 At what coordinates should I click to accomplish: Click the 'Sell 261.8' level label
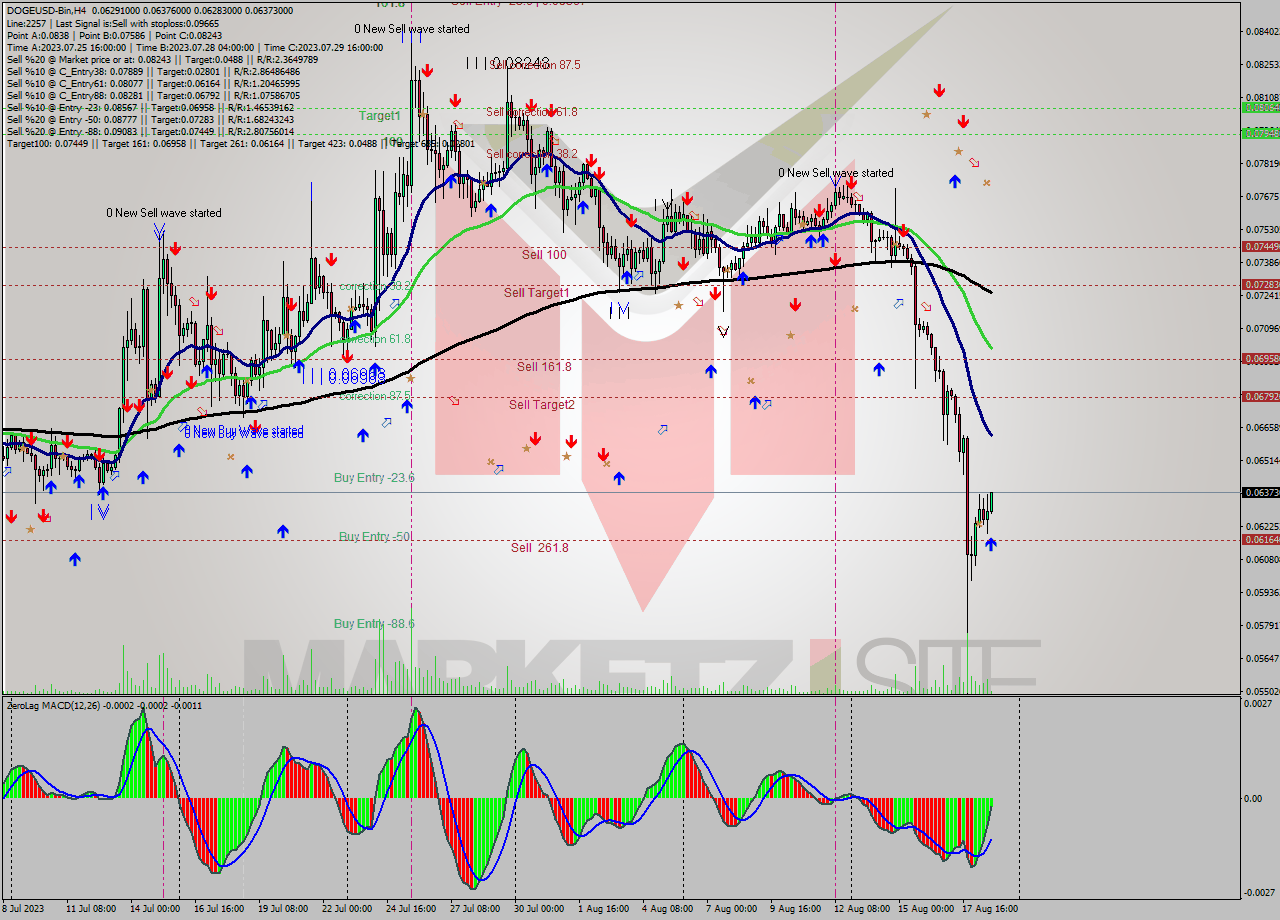pos(539,548)
